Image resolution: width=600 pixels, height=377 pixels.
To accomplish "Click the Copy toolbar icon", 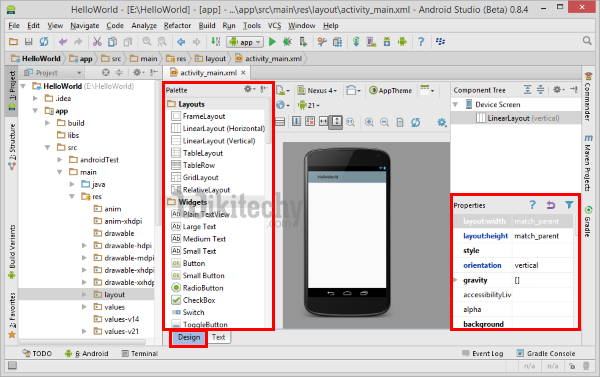I will [x=112, y=42].
